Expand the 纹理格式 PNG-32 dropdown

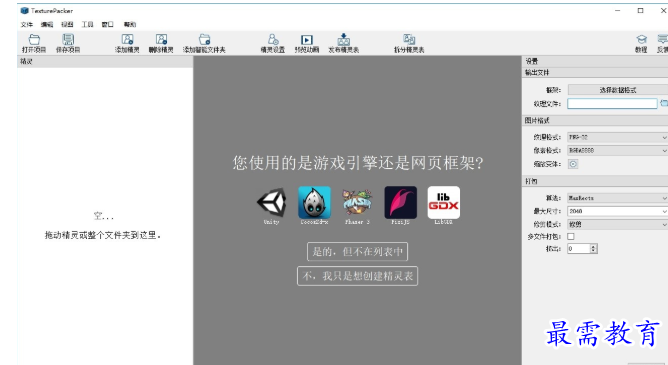point(617,137)
